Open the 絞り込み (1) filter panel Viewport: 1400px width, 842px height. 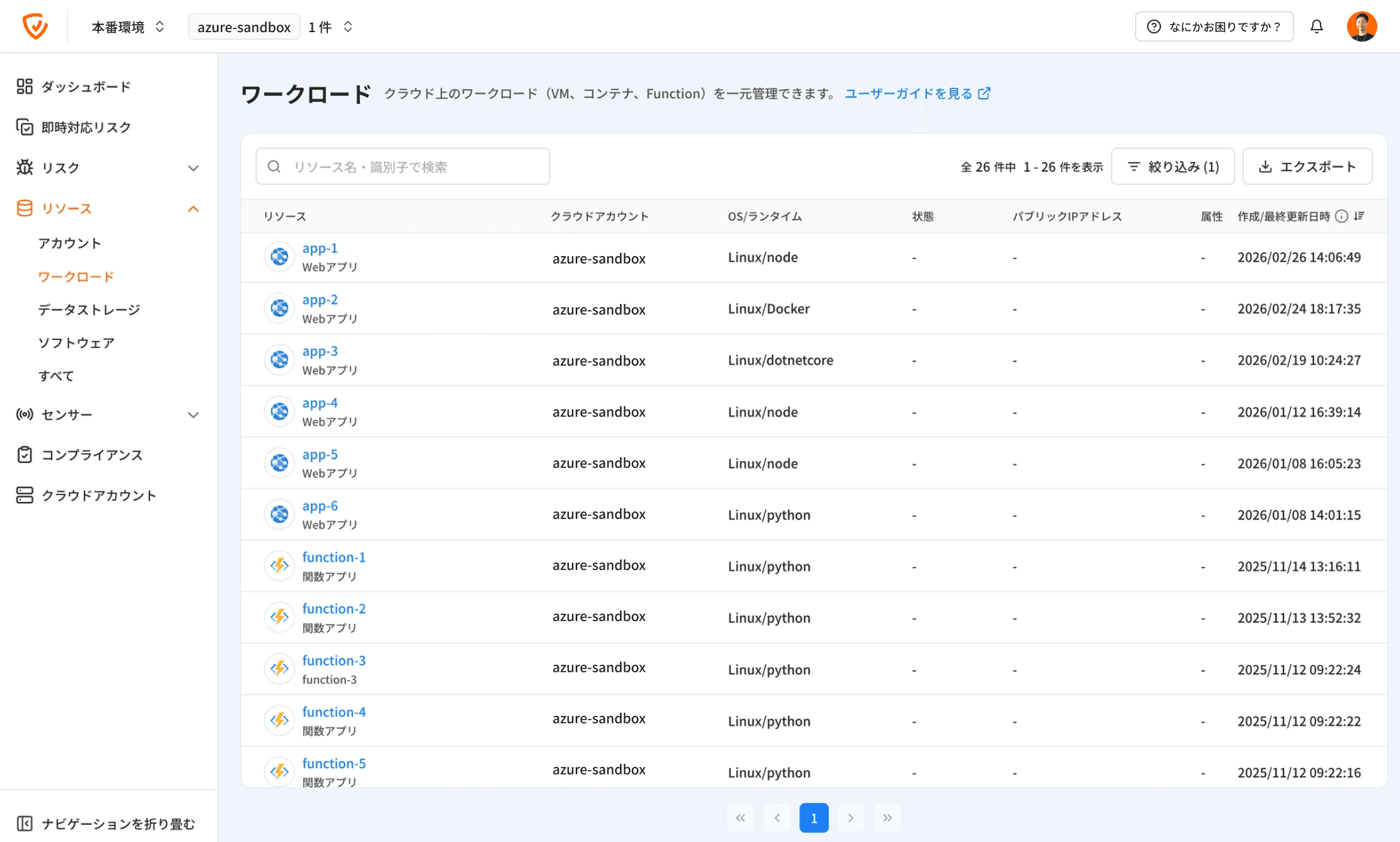coord(1172,166)
